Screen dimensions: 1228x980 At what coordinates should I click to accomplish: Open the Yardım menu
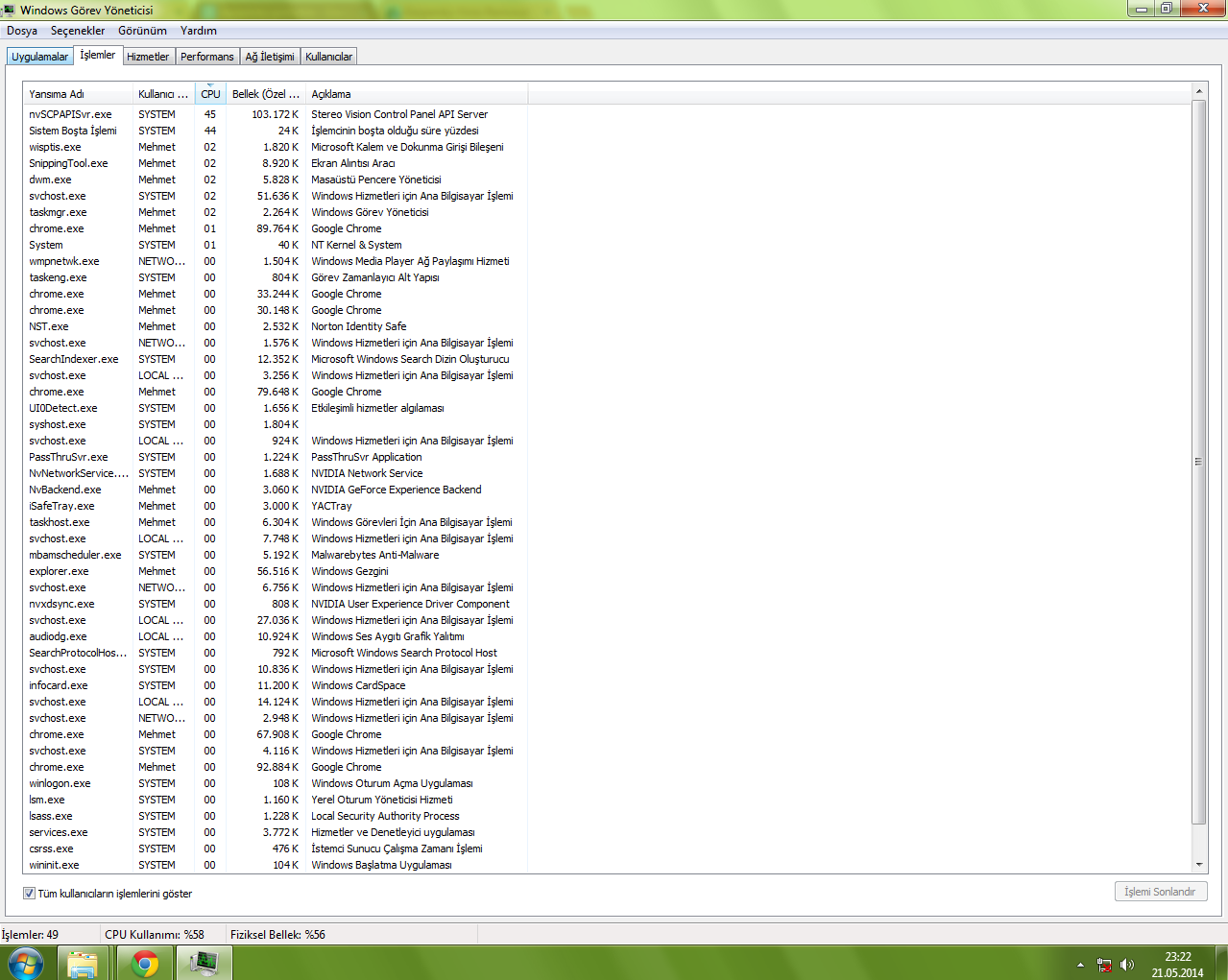pyautogui.click(x=199, y=31)
